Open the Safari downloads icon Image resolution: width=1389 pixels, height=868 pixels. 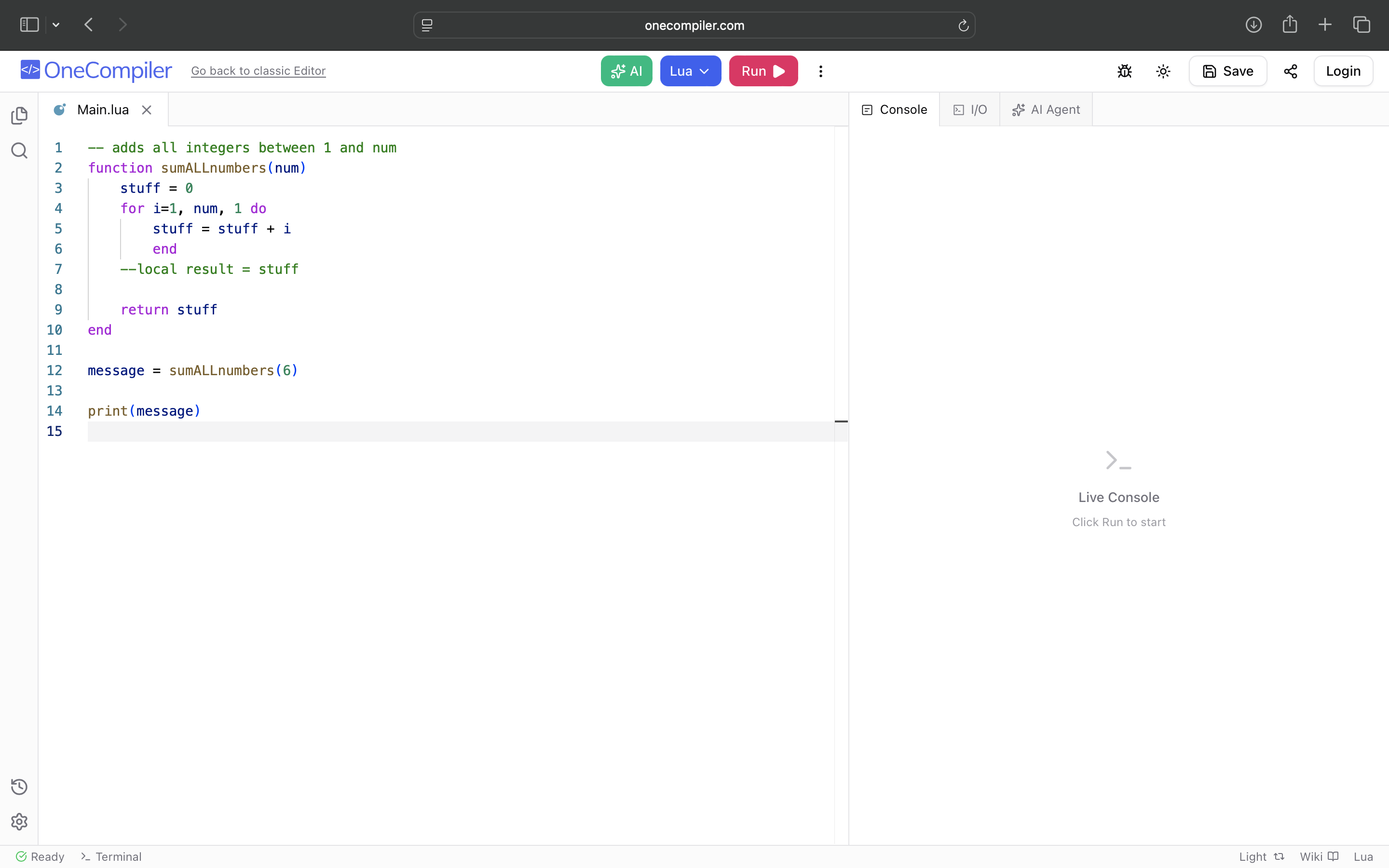tap(1253, 25)
